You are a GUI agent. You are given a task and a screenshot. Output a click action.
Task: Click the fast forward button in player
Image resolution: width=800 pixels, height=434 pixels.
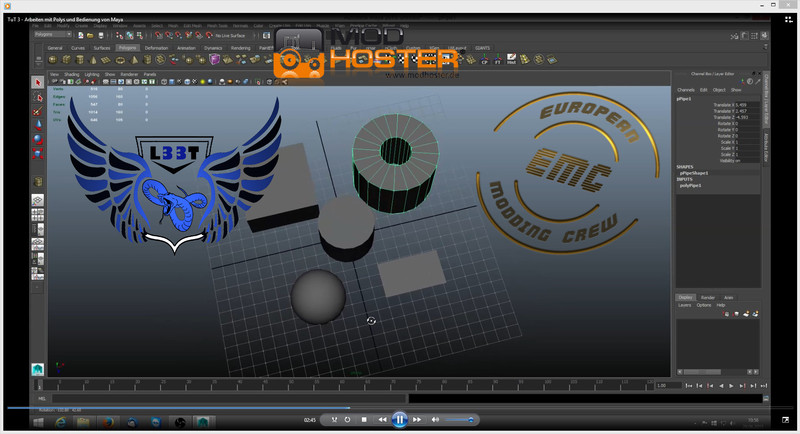[417, 420]
